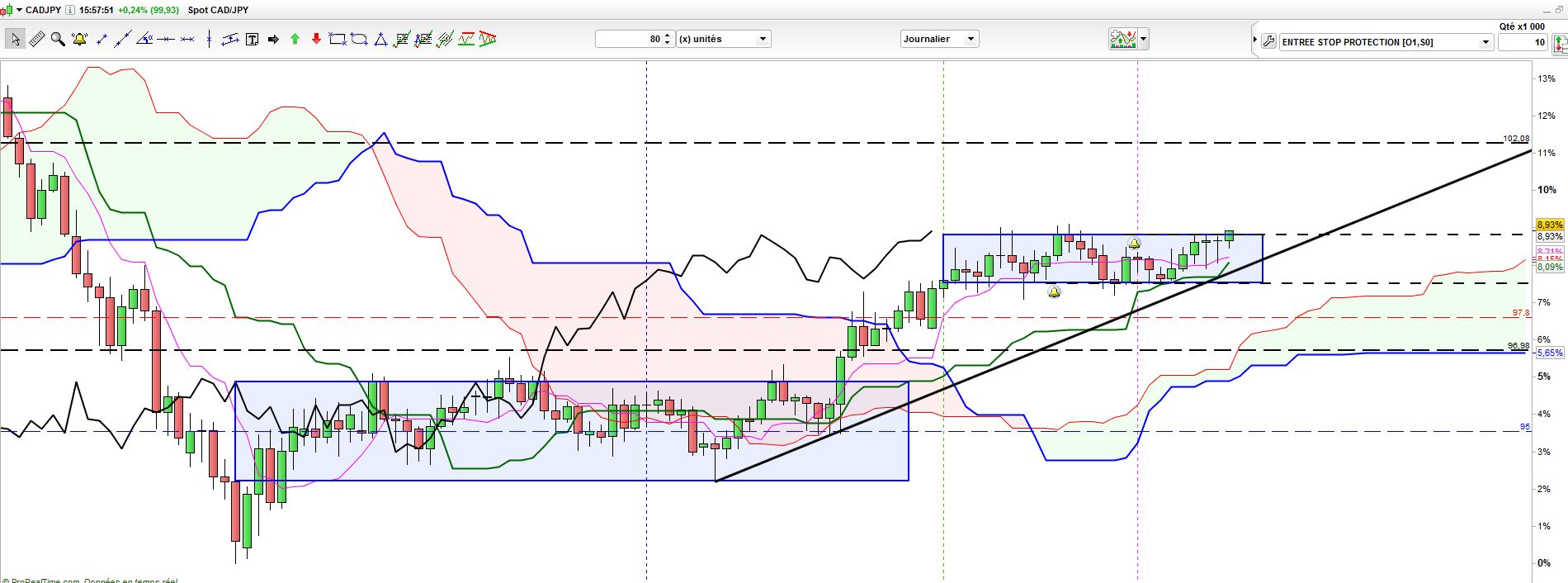Toggle the cursor pointer selection mode
1568x583 pixels.
pos(15,39)
